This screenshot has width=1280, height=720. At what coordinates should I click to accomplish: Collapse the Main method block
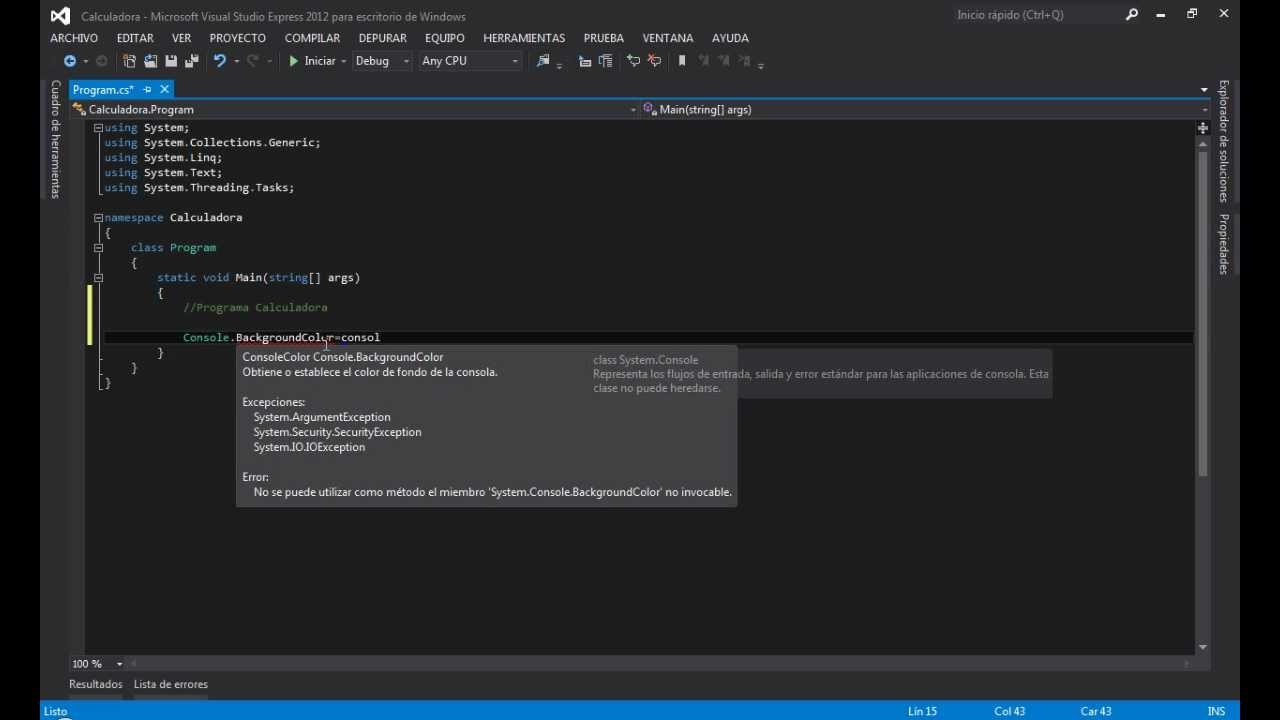tap(98, 278)
